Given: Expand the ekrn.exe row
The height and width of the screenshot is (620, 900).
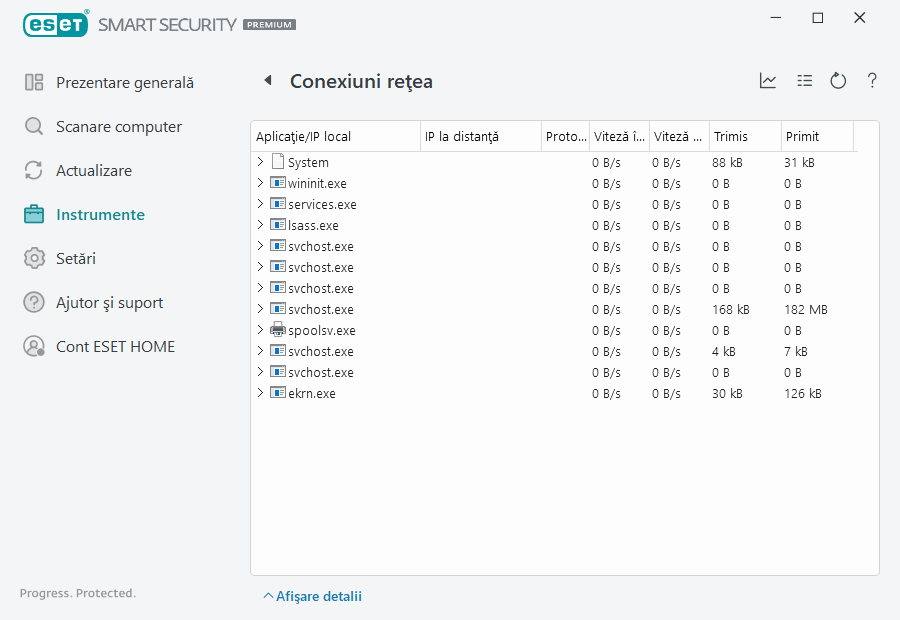Looking at the screenshot, I should [261, 393].
